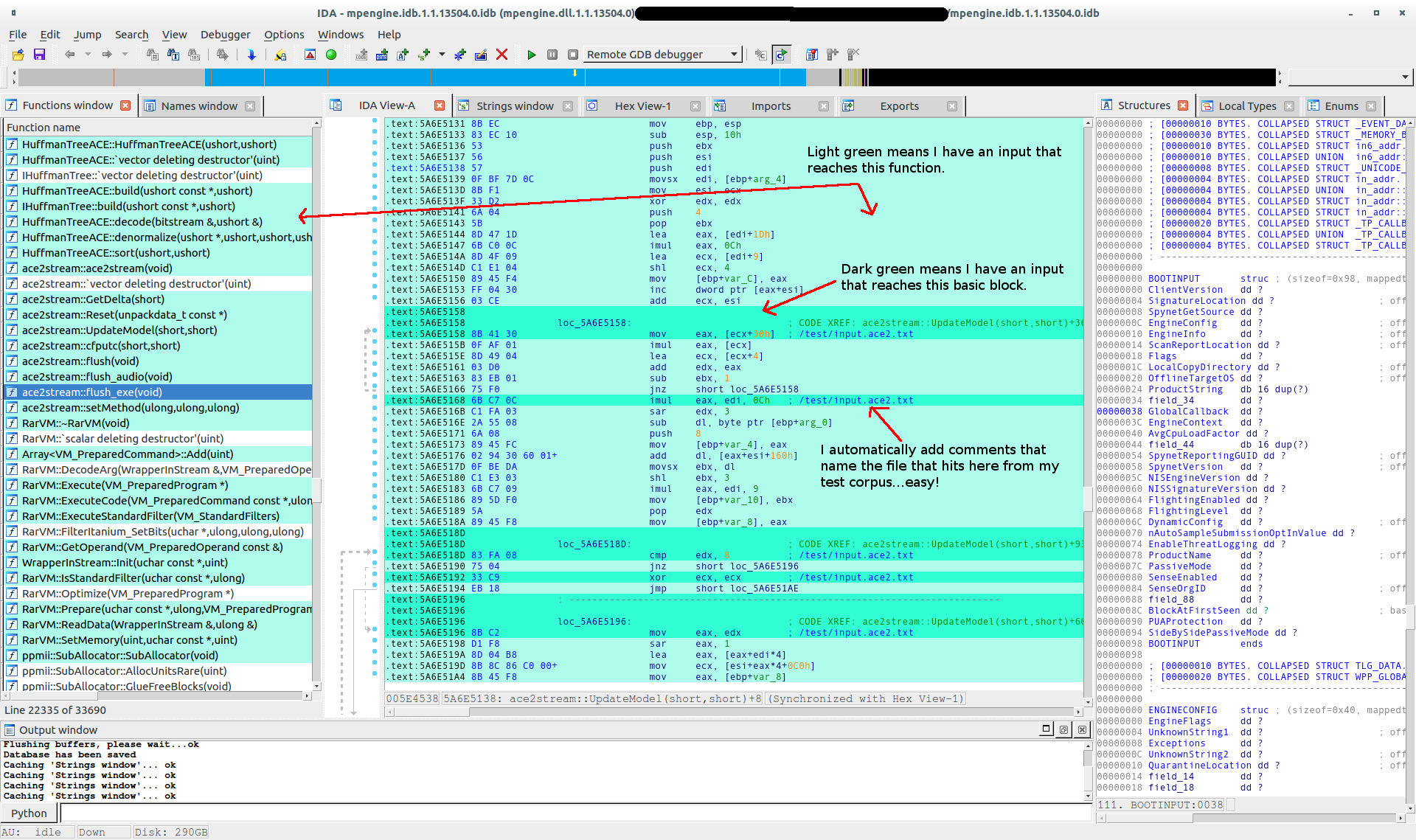Start the debugger process with play button
1416x840 pixels.
coord(531,55)
